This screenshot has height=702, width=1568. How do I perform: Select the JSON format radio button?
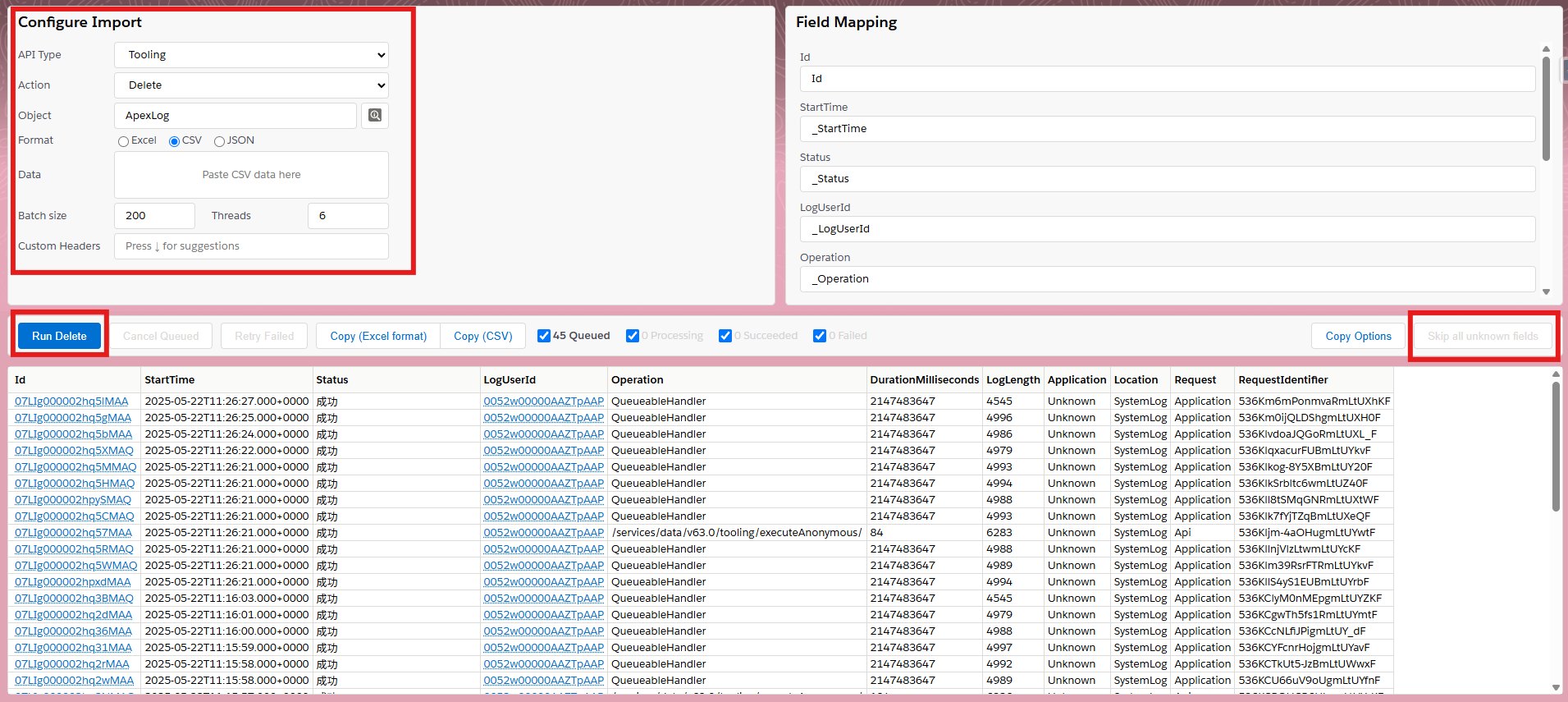point(219,141)
